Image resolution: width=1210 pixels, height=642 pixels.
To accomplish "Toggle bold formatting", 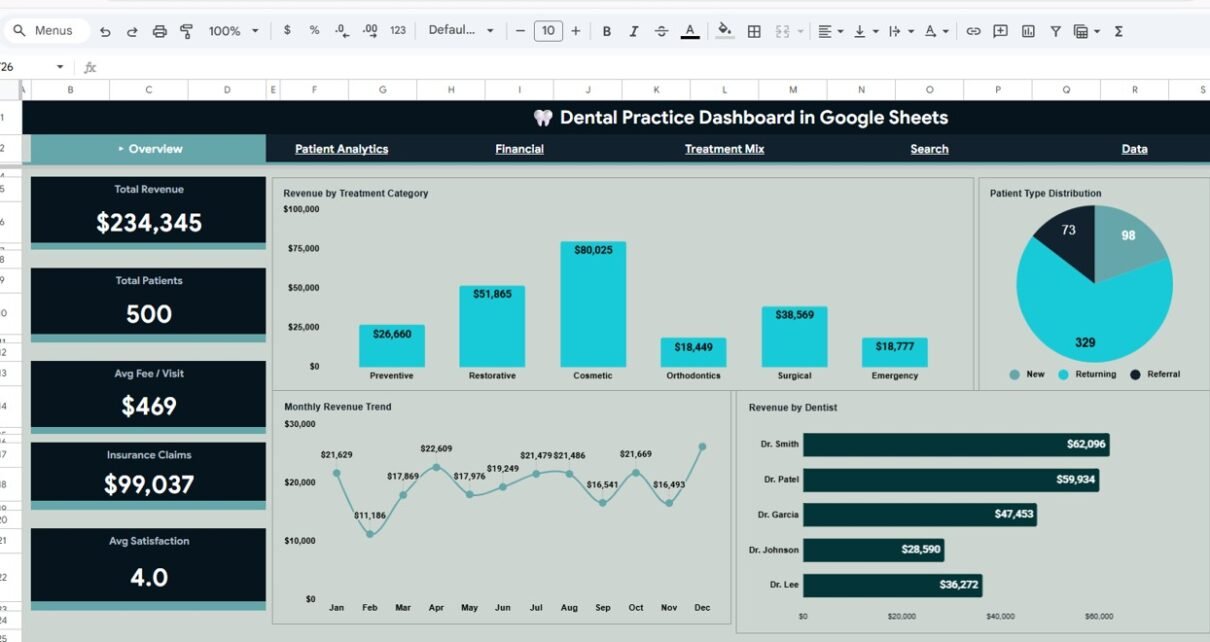I will click(x=606, y=31).
